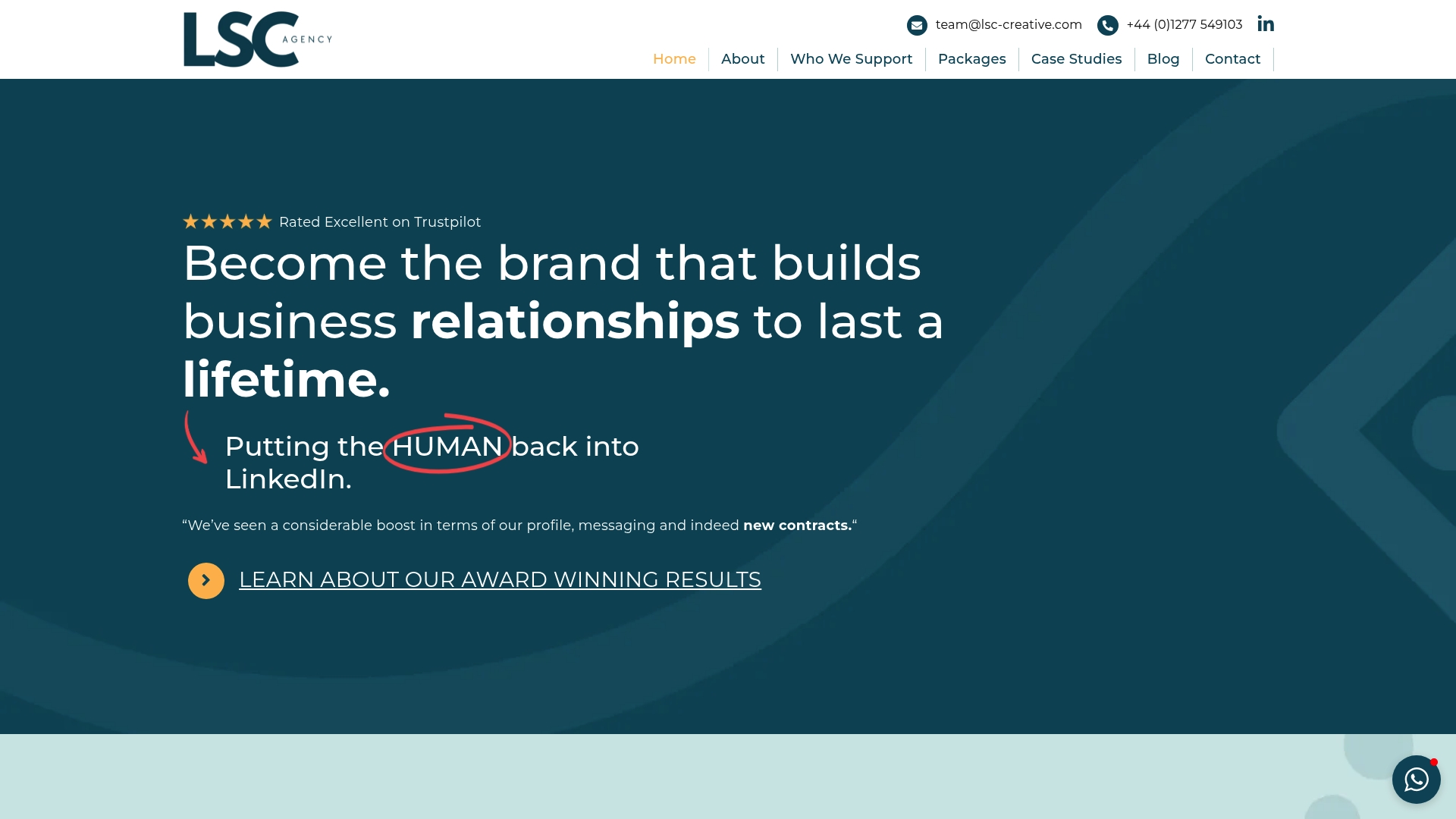Open the Who We Support menu

(x=851, y=59)
